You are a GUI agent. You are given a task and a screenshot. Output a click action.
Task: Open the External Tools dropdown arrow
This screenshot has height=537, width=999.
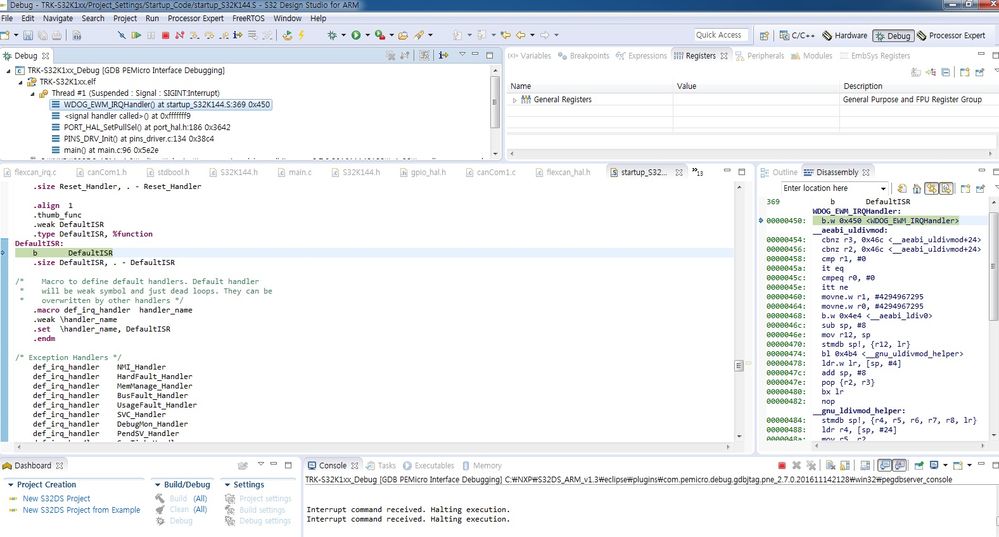[x=391, y=36]
